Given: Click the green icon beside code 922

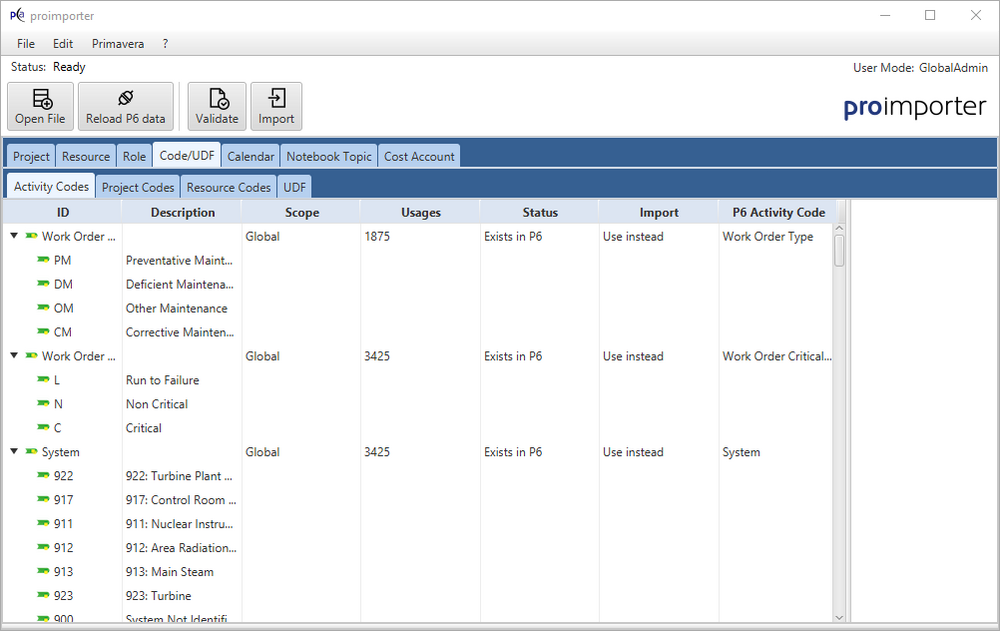Looking at the screenshot, I should [43, 476].
